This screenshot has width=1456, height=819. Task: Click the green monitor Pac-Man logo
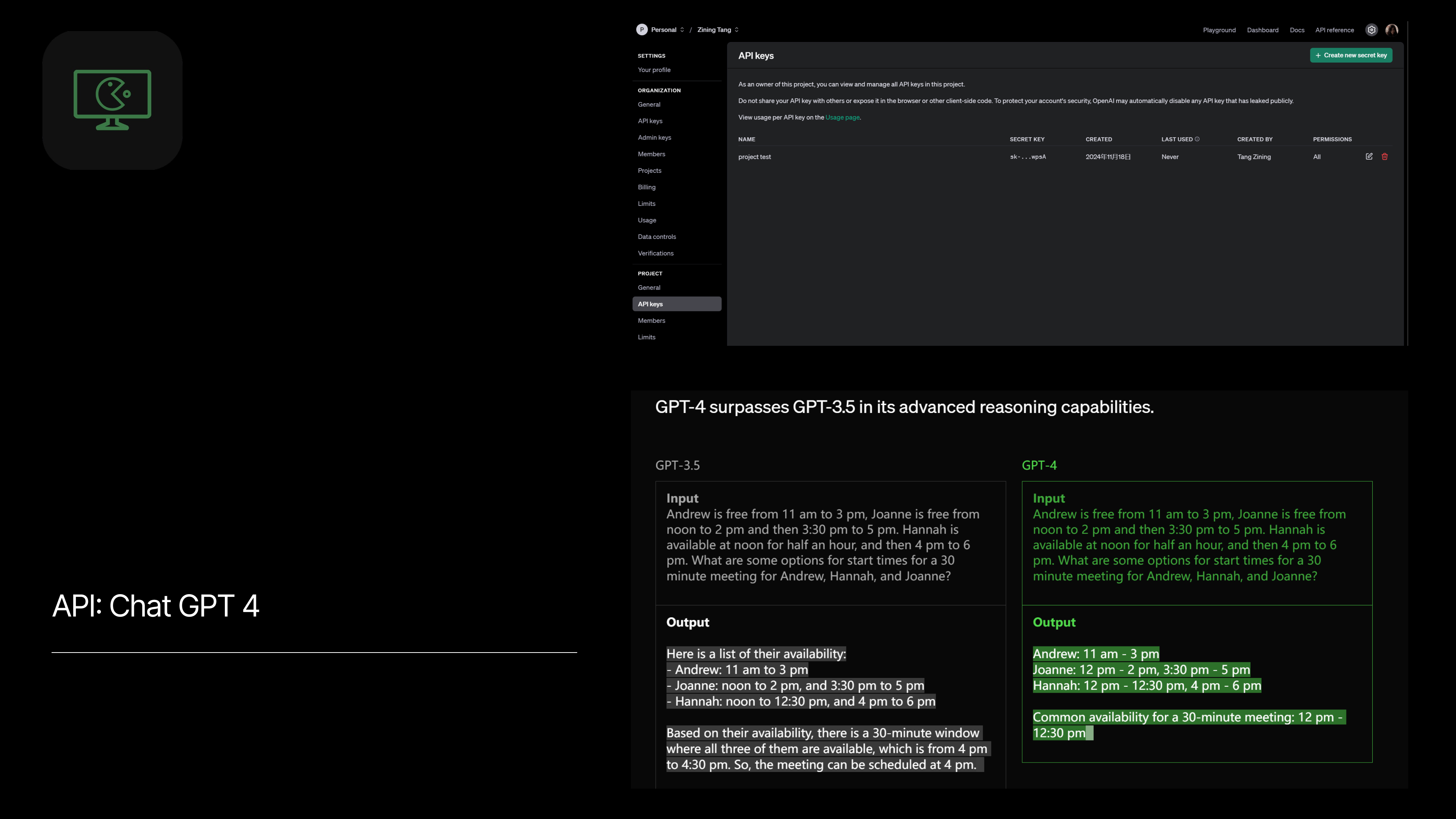pos(113,100)
